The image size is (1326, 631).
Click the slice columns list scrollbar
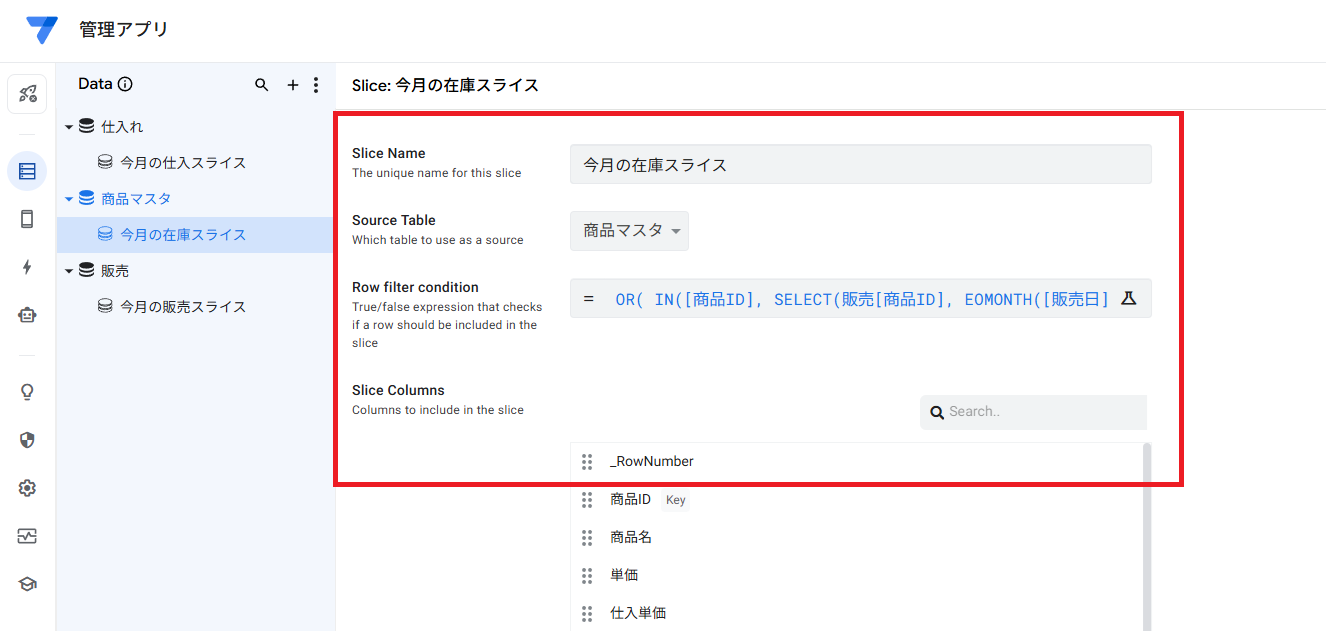[1146, 530]
